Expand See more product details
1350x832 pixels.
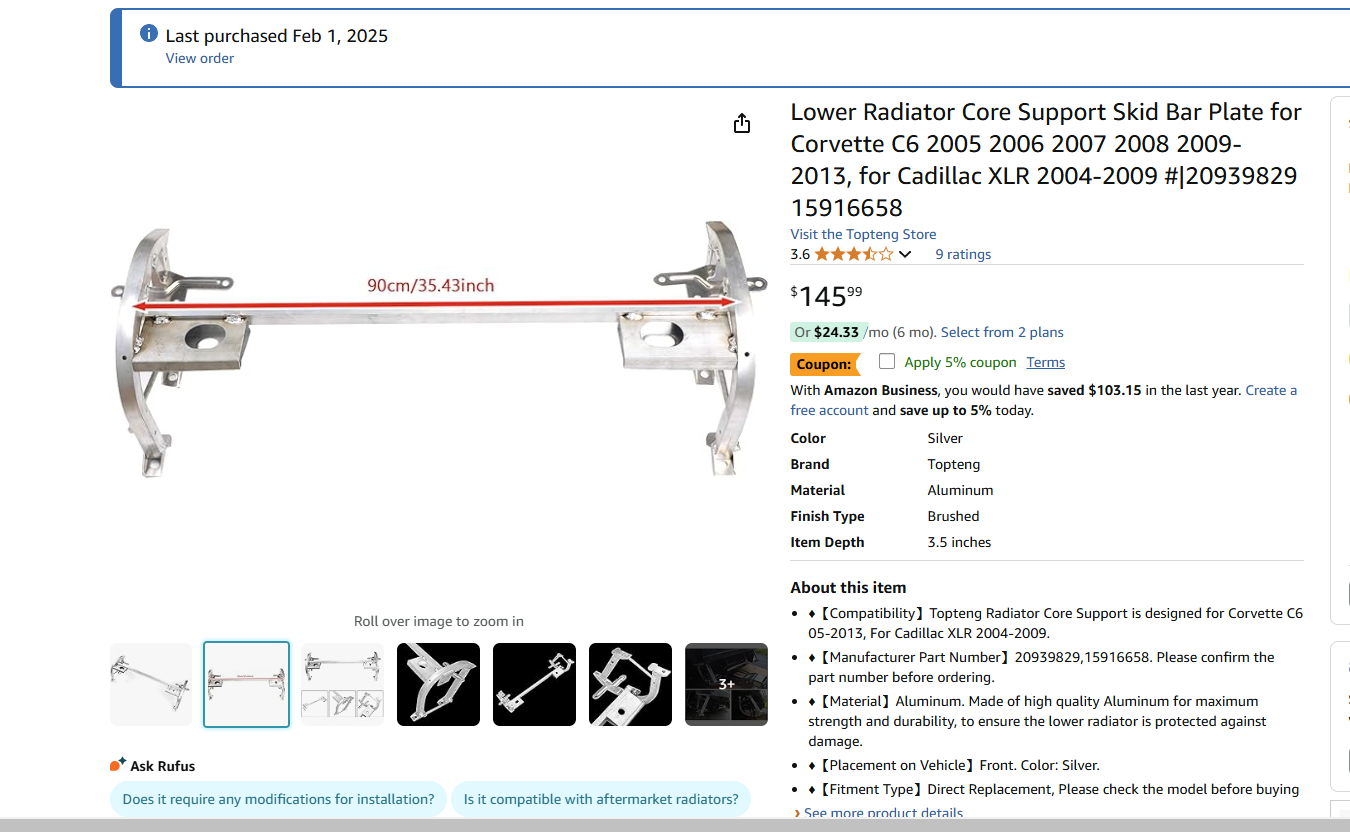(883, 813)
